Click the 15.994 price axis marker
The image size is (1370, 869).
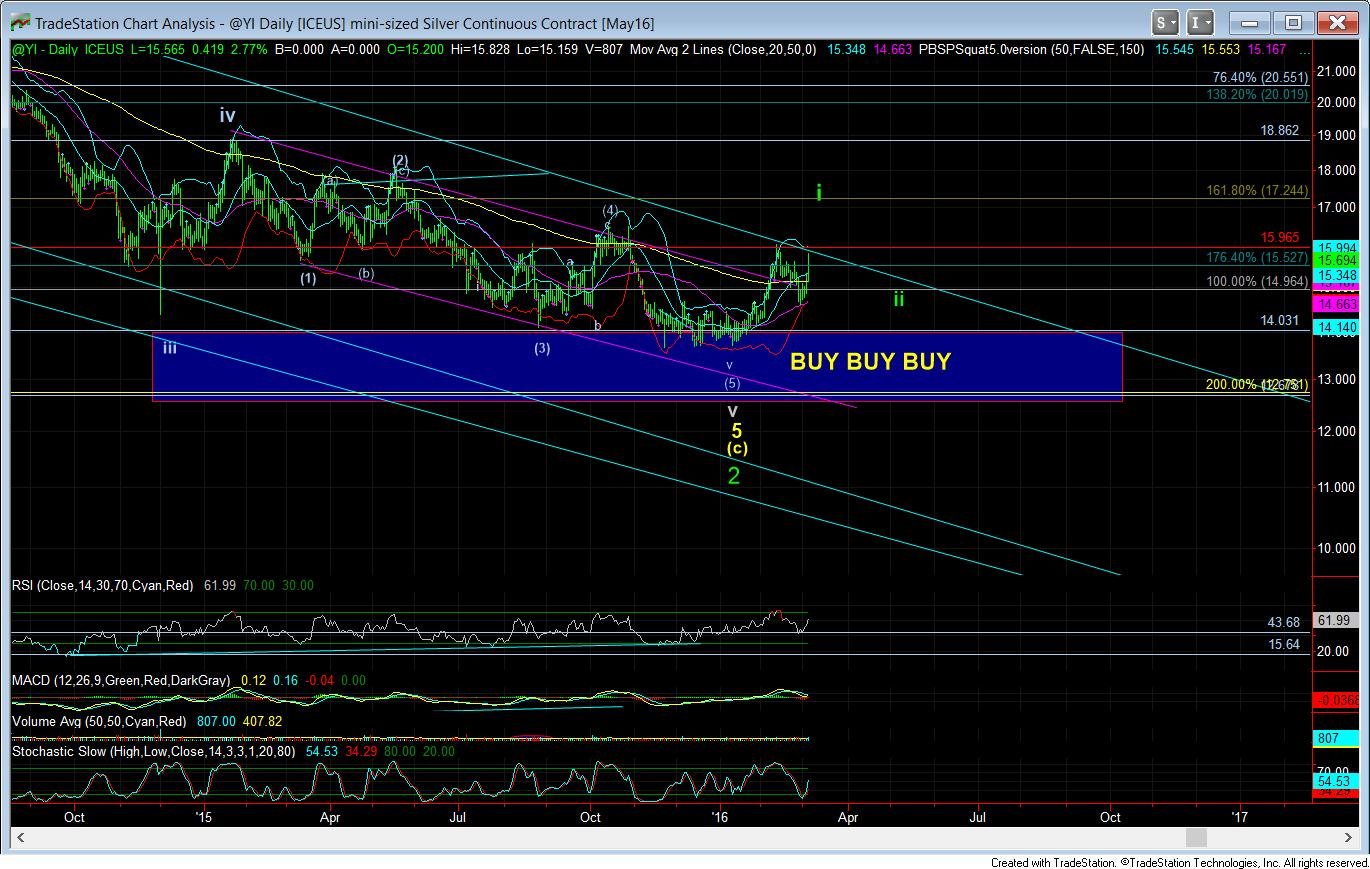1338,248
